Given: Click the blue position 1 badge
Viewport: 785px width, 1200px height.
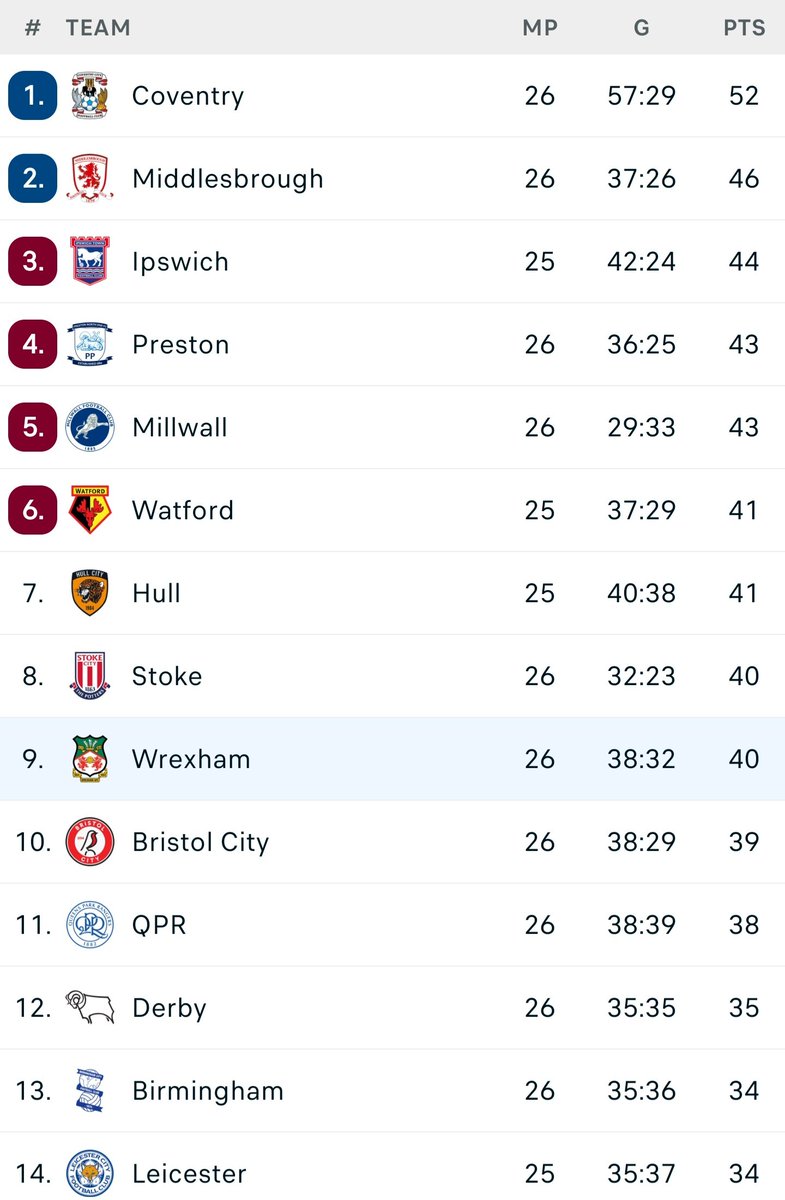Looking at the screenshot, I should click(33, 96).
